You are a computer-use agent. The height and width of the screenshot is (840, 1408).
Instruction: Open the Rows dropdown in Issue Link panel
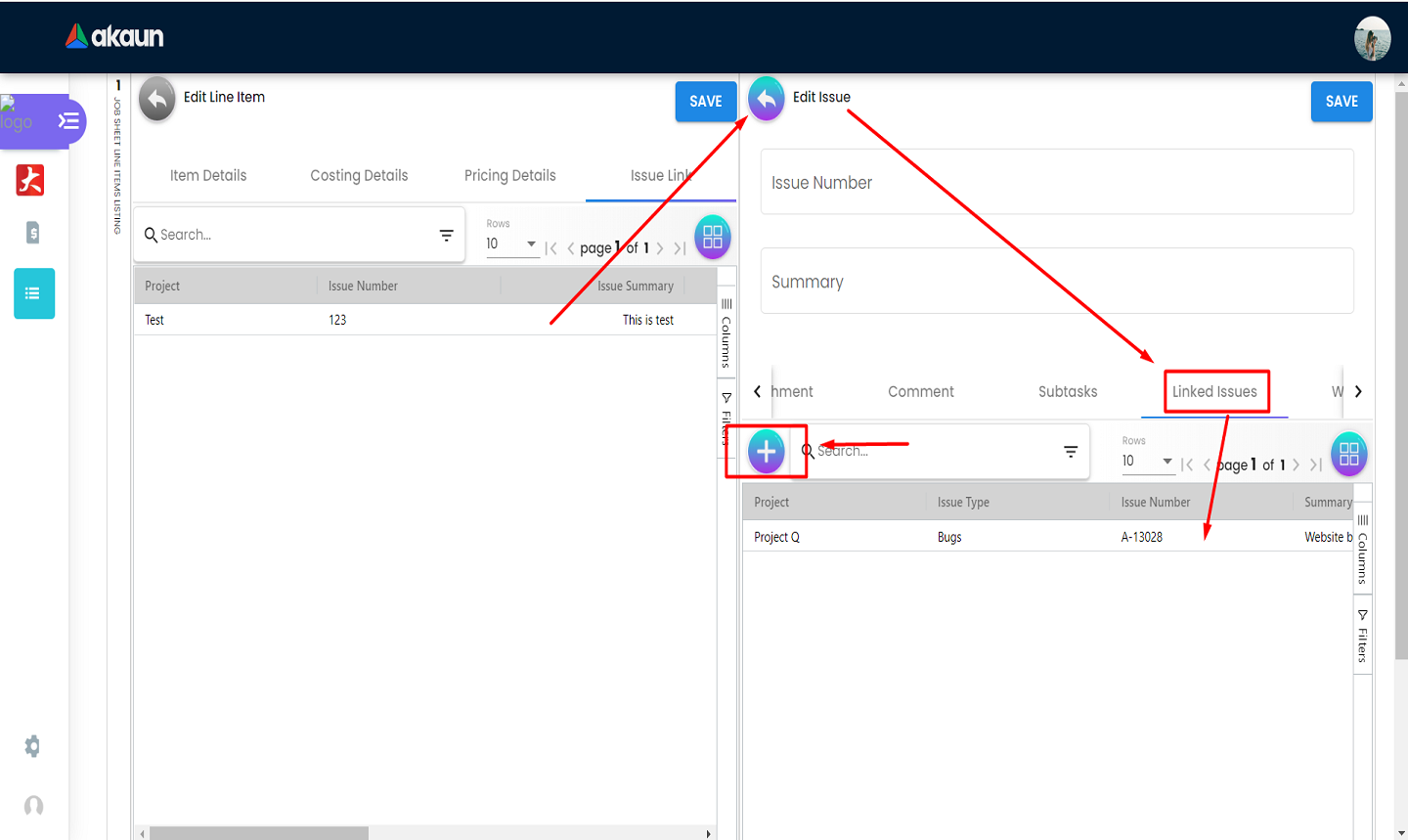[x=512, y=243]
